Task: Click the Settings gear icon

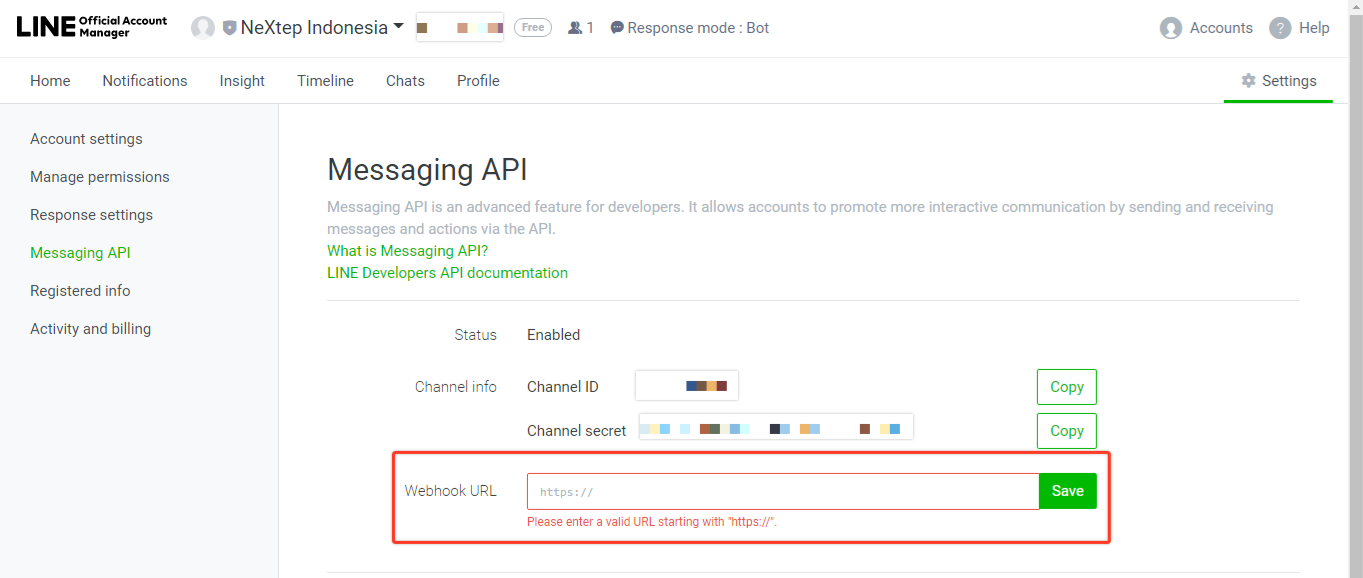Action: pos(1248,81)
